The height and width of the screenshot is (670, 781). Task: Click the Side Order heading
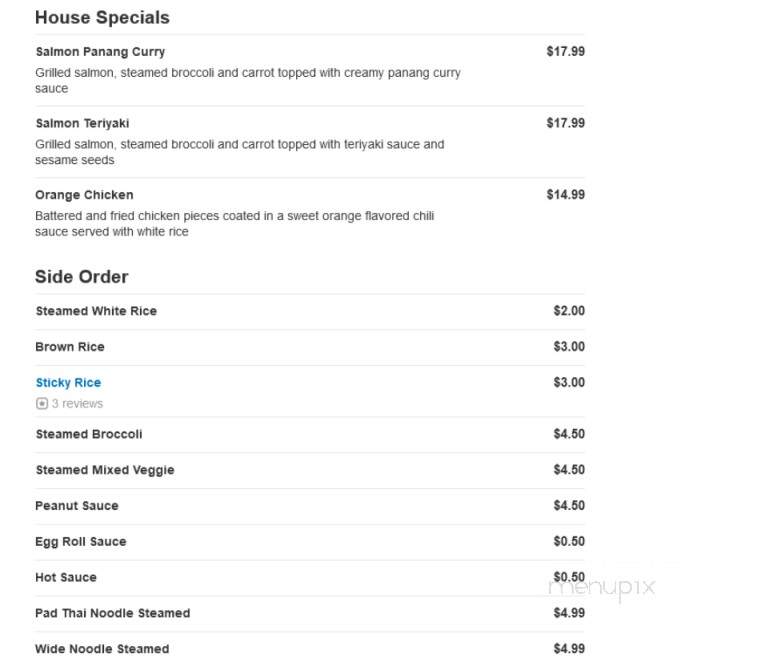[x=82, y=276]
